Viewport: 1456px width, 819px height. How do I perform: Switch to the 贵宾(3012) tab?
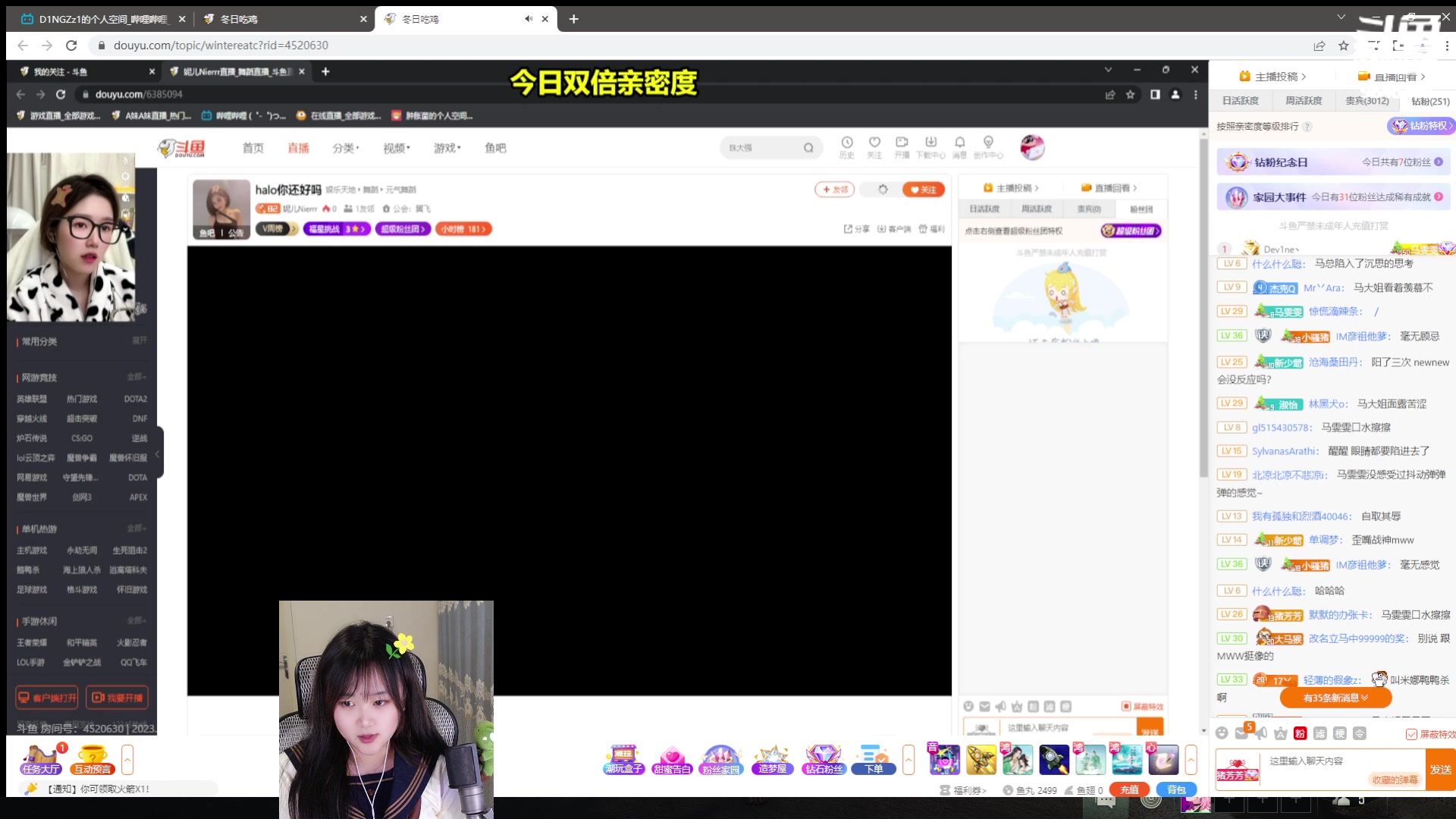pos(1367,101)
